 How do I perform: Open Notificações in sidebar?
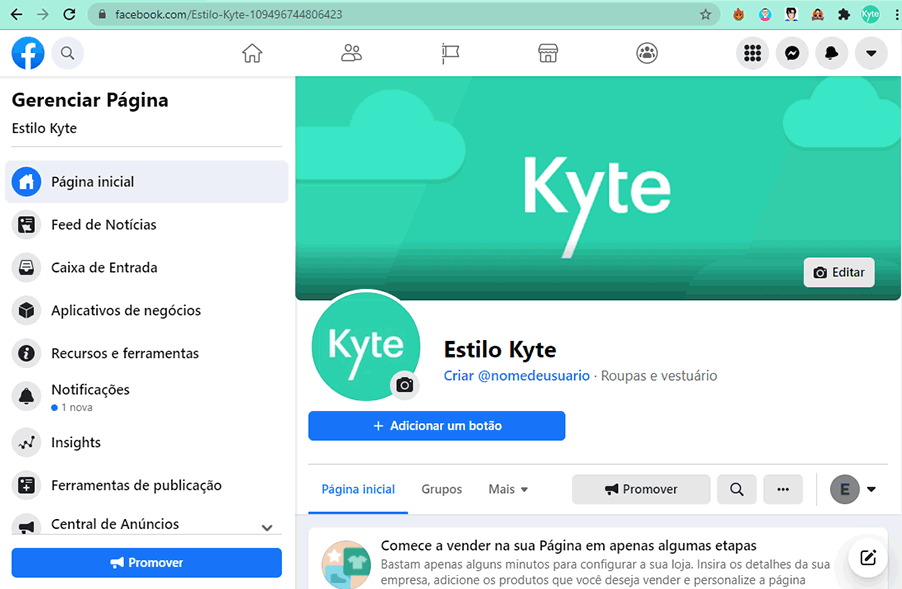pos(147,397)
